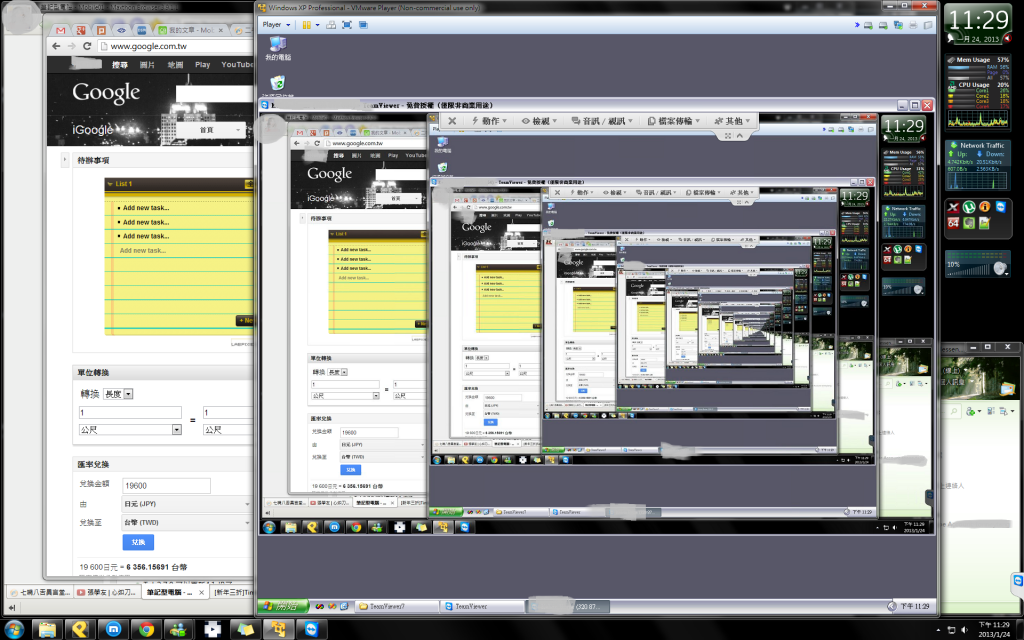The width and height of the screenshot is (1024, 640).
Task: Go back in the host browser
Action: point(56,46)
